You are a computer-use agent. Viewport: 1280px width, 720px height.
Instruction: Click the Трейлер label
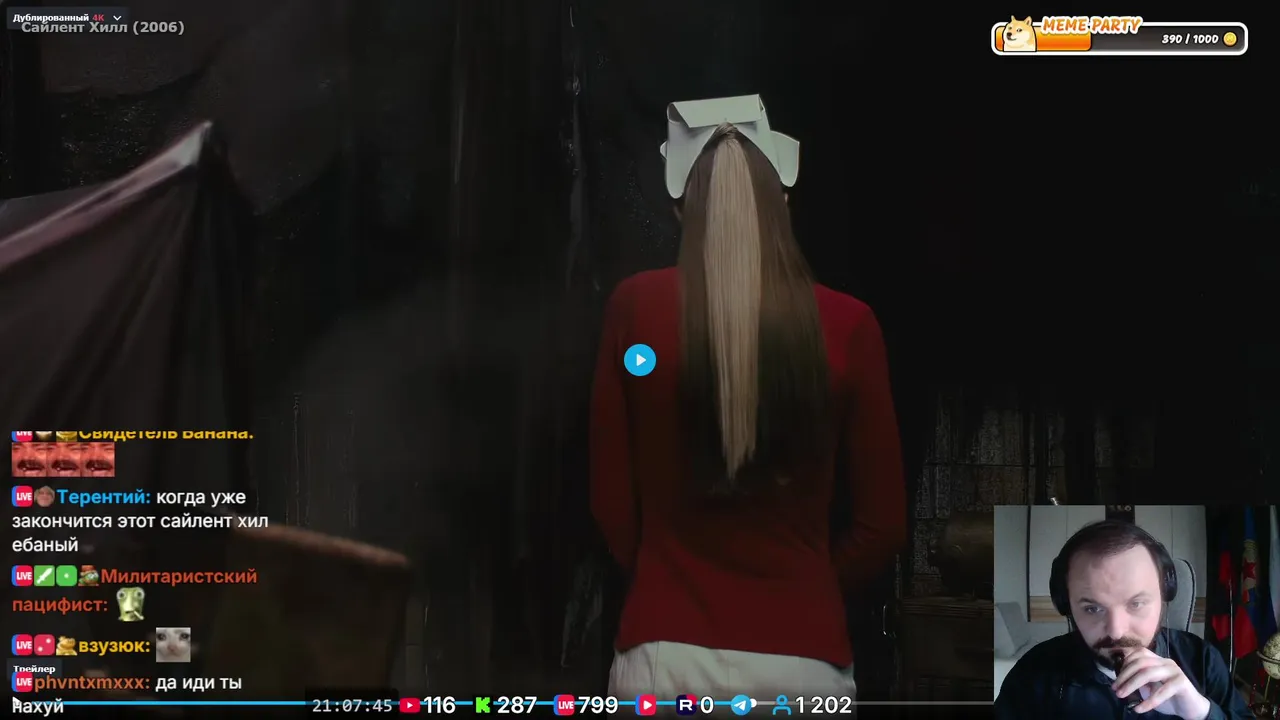point(34,669)
